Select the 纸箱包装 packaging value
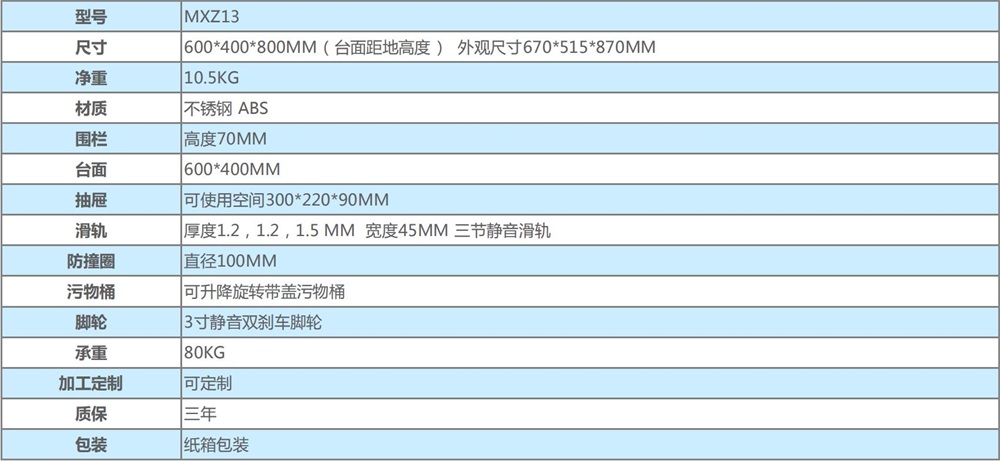The image size is (1000, 461). [216, 444]
